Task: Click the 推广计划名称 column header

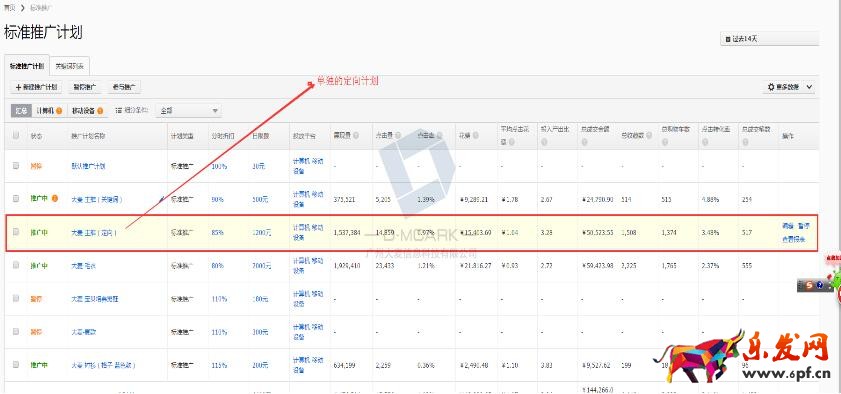Action: [88, 136]
